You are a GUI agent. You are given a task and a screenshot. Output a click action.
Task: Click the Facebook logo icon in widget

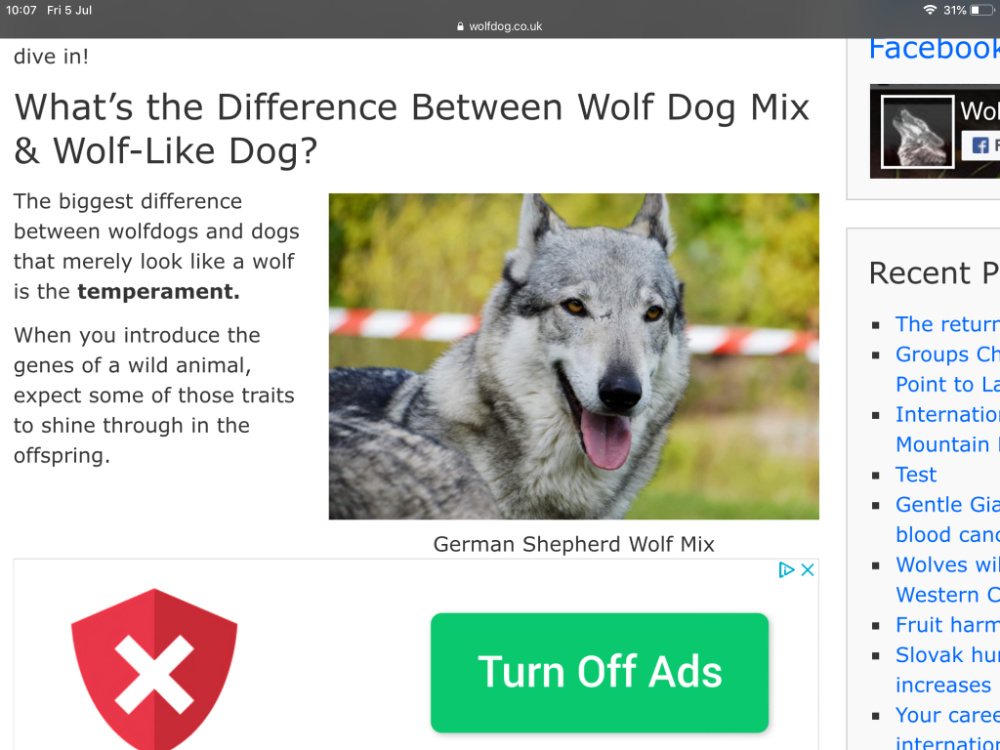point(980,145)
